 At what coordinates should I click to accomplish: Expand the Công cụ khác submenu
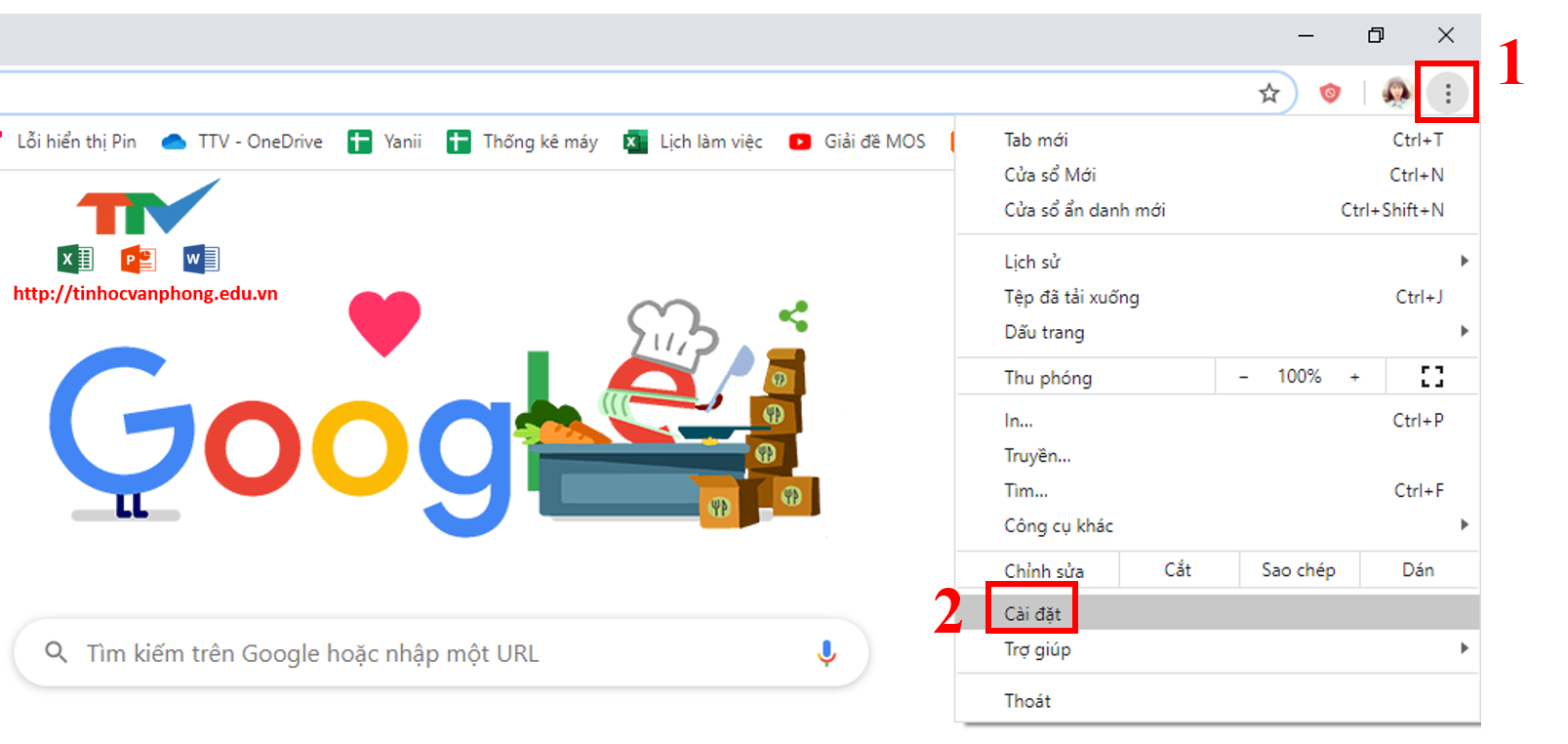(1218, 526)
